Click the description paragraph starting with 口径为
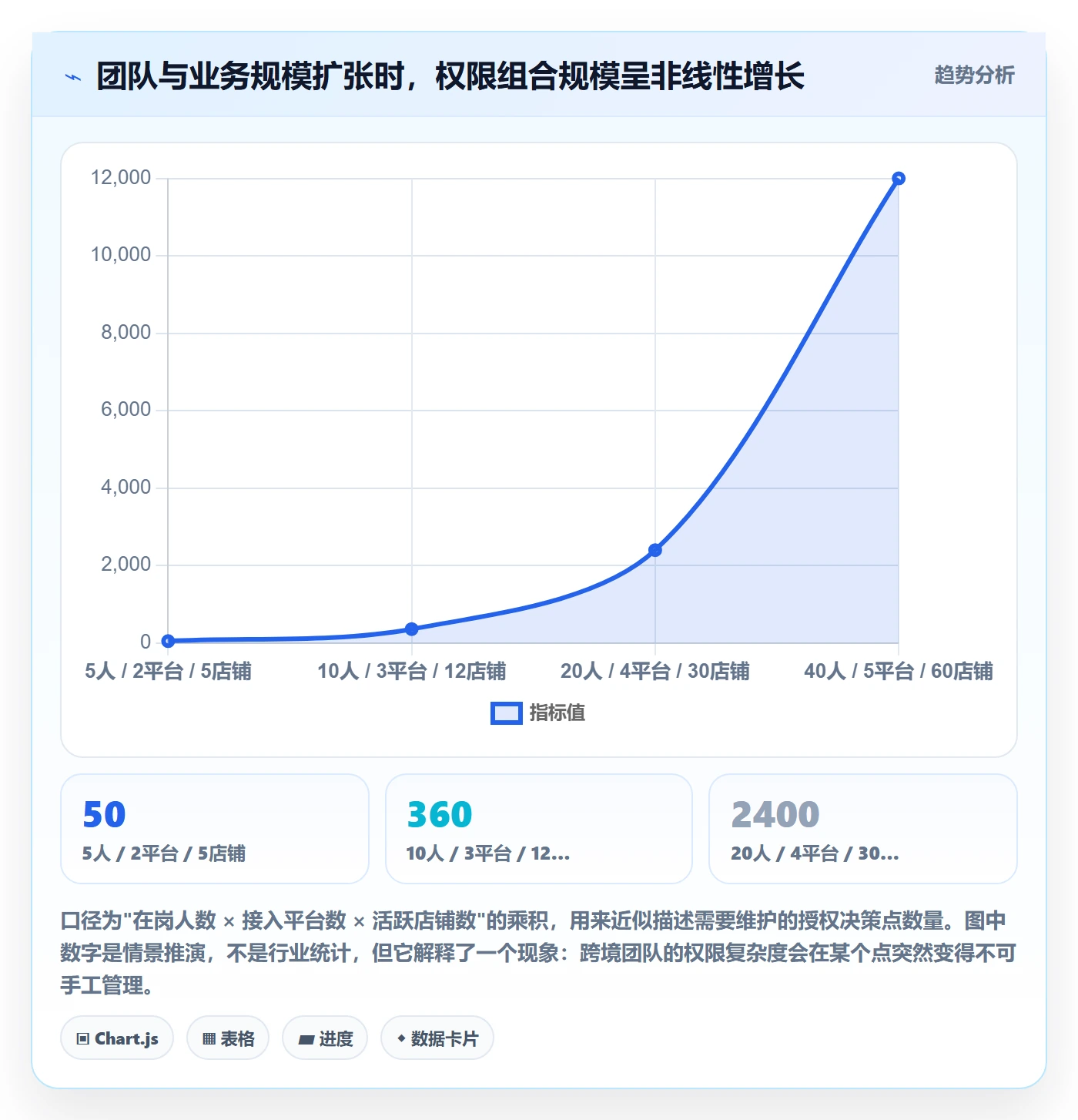This screenshot has height=1120, width=1078. point(539,953)
